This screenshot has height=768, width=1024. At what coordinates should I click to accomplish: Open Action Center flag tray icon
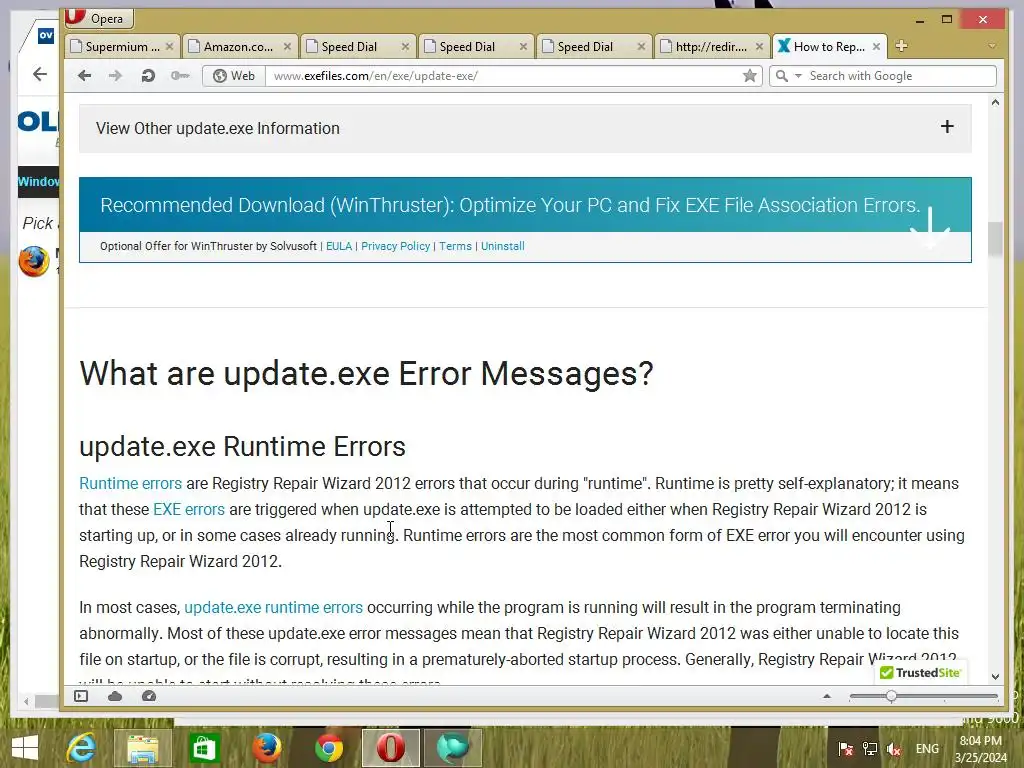tap(846, 748)
